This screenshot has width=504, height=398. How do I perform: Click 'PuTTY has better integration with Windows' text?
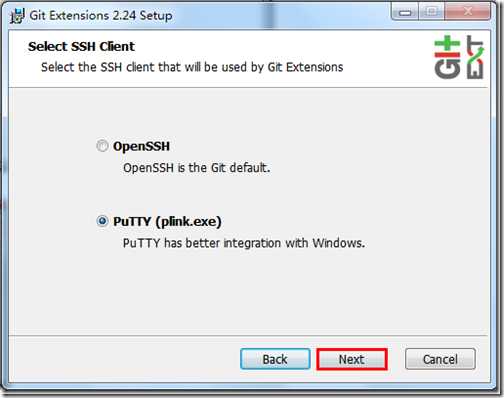coord(244,243)
